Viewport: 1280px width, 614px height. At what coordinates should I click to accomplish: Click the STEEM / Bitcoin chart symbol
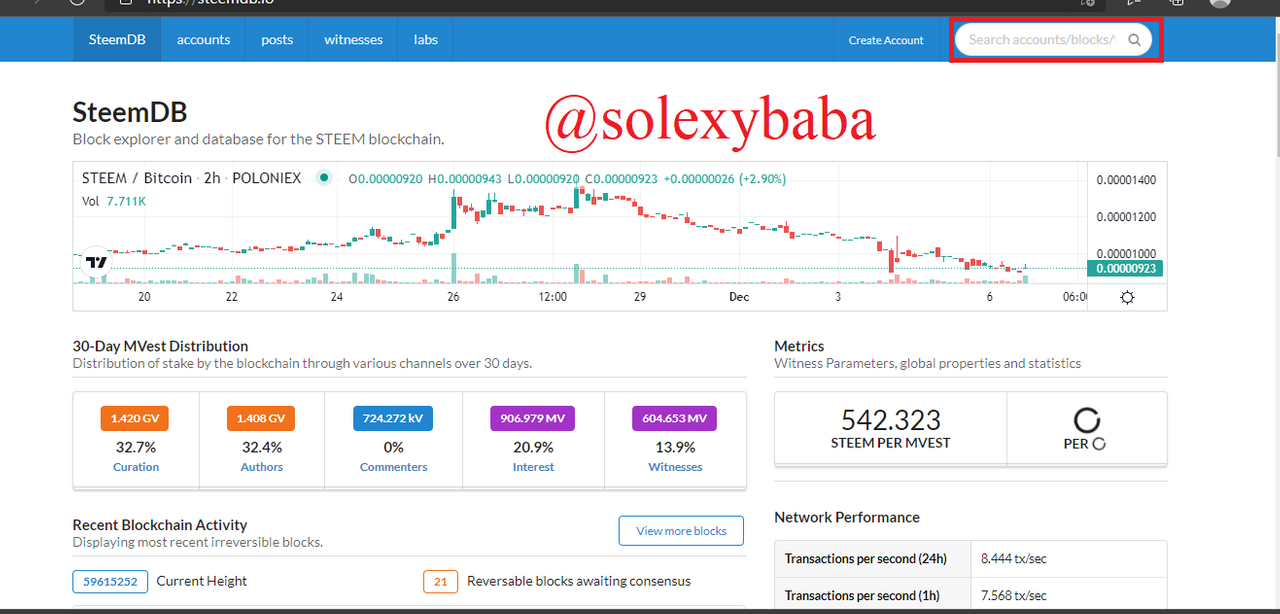tap(136, 178)
